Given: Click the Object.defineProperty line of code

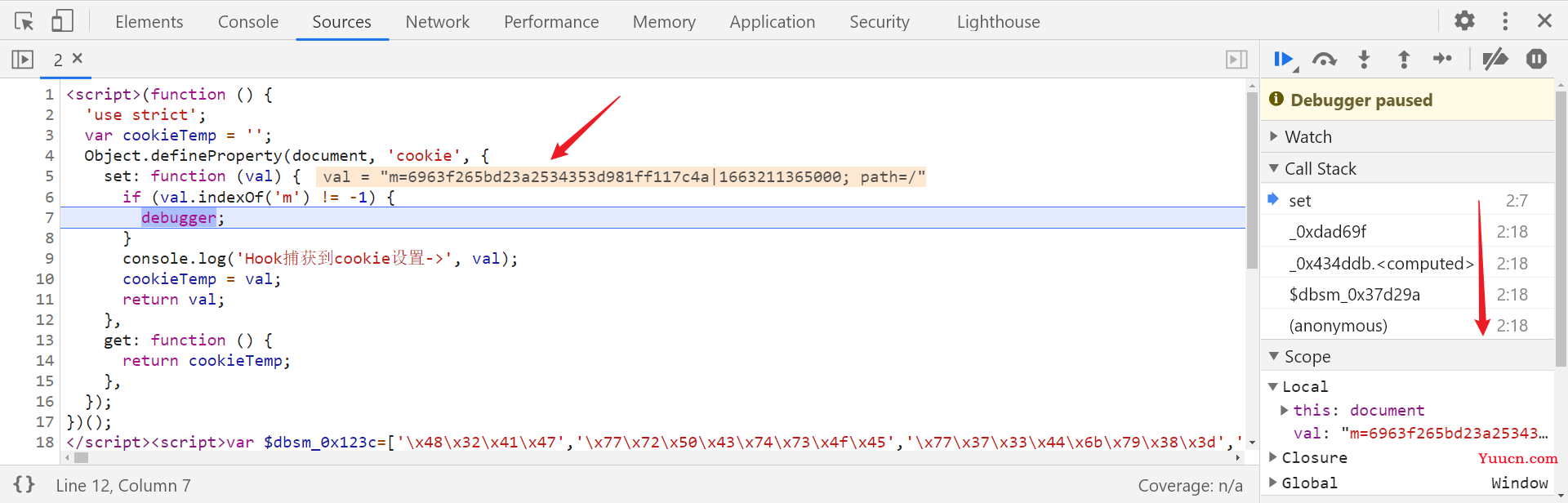Looking at the screenshot, I should click(287, 155).
